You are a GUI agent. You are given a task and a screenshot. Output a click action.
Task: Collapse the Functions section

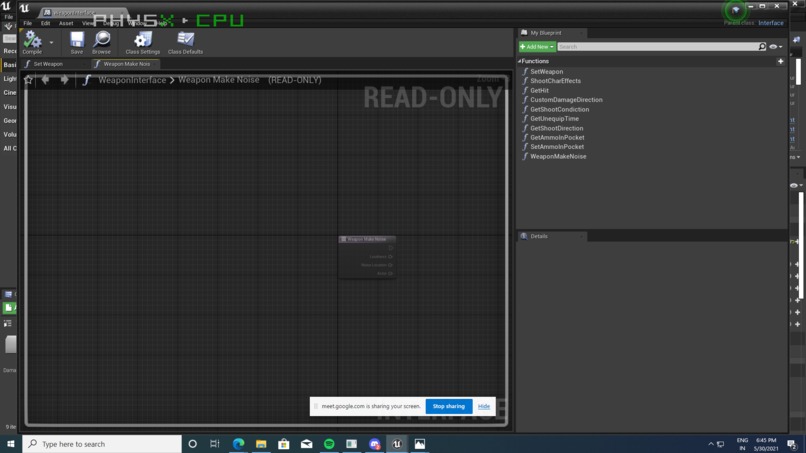coord(520,61)
